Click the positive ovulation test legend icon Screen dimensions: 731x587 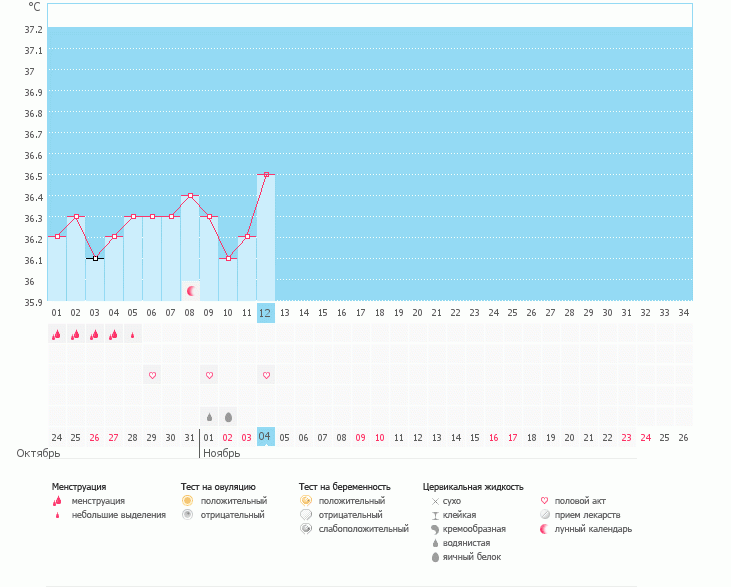pyautogui.click(x=187, y=500)
